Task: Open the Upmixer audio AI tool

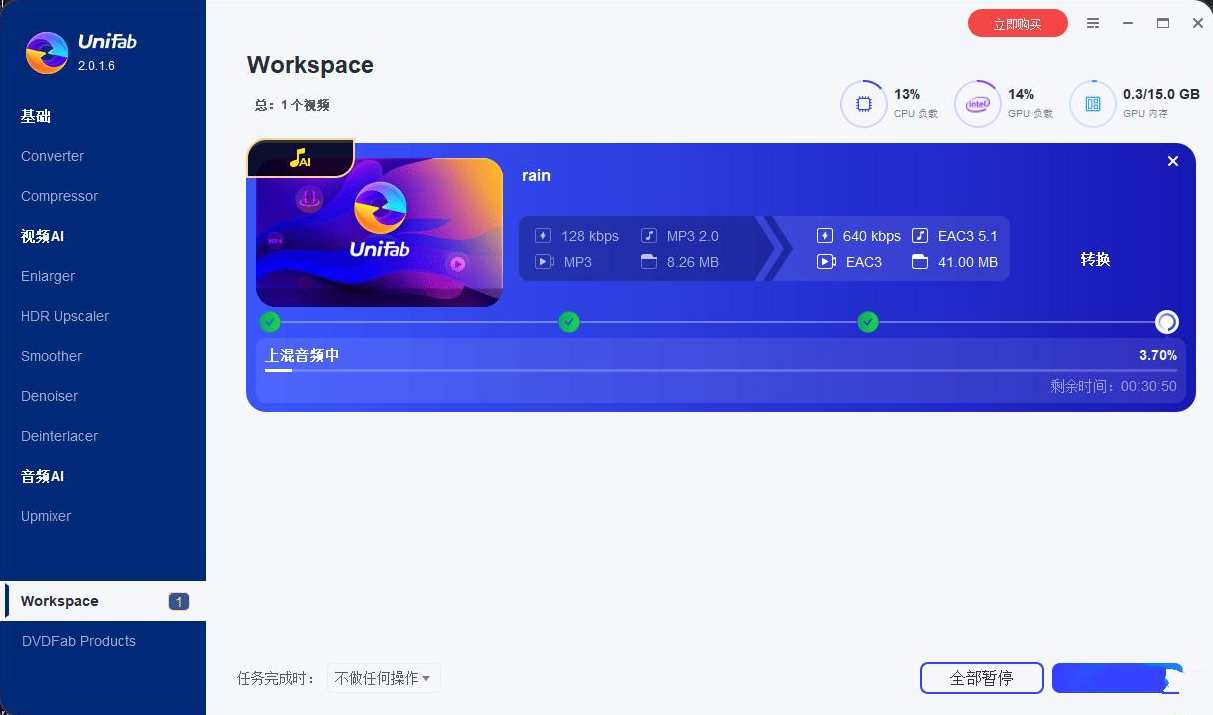Action: (45, 516)
